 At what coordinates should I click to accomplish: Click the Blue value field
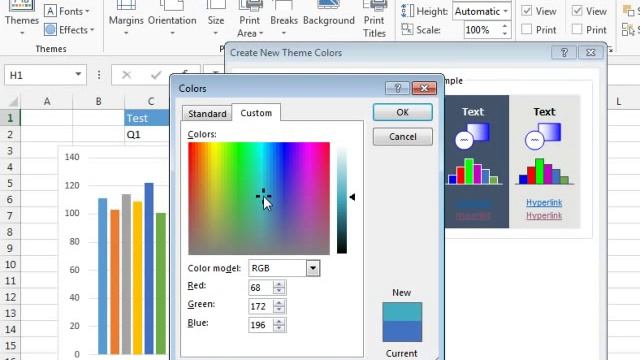261,325
